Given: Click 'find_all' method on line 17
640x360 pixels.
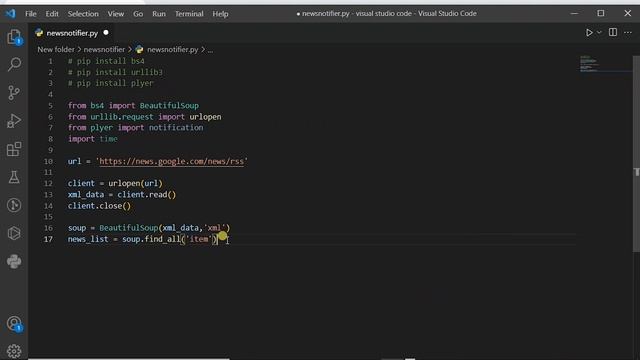Looking at the screenshot, I should coord(162,239).
